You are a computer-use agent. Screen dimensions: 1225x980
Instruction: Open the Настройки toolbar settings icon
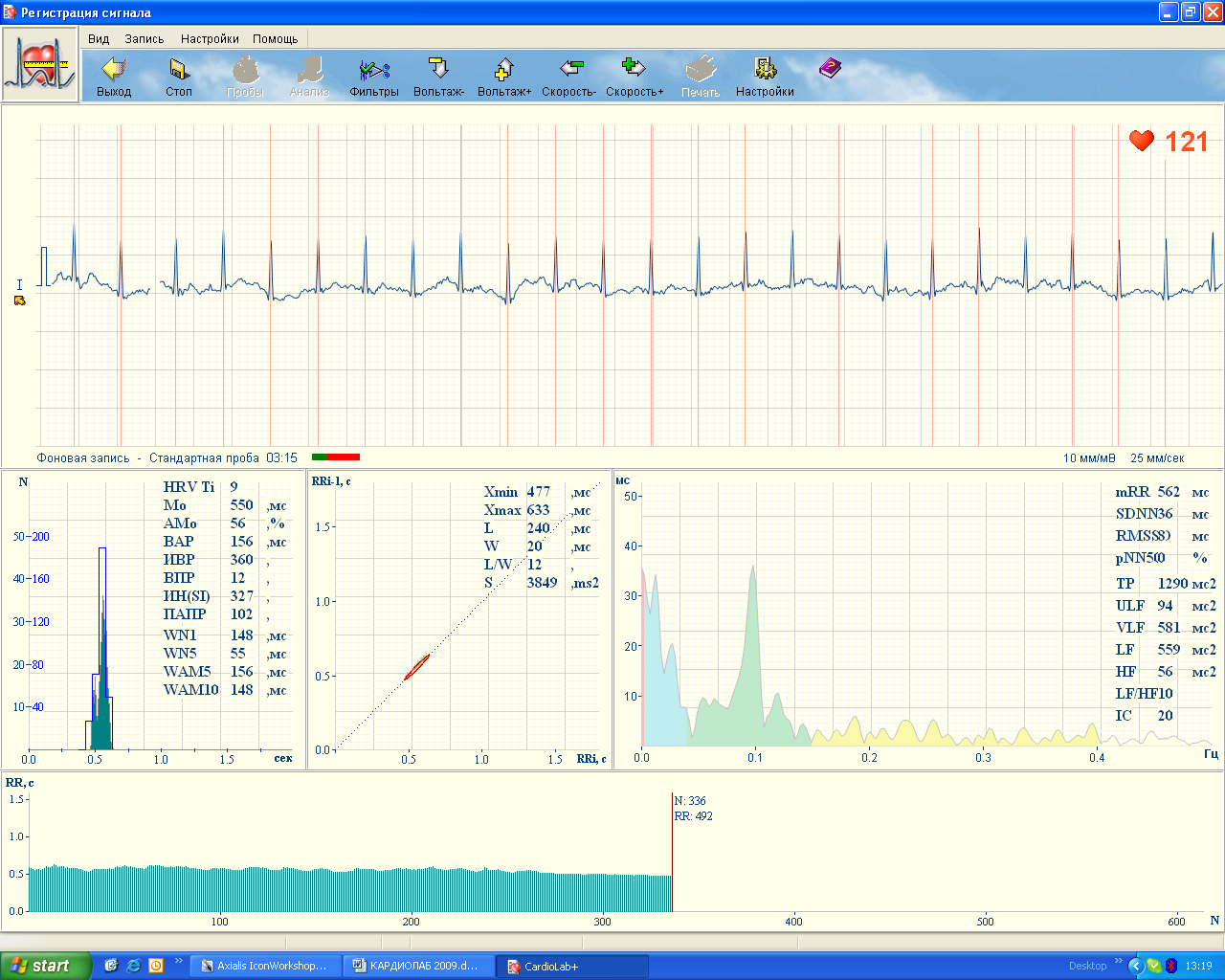[765, 77]
